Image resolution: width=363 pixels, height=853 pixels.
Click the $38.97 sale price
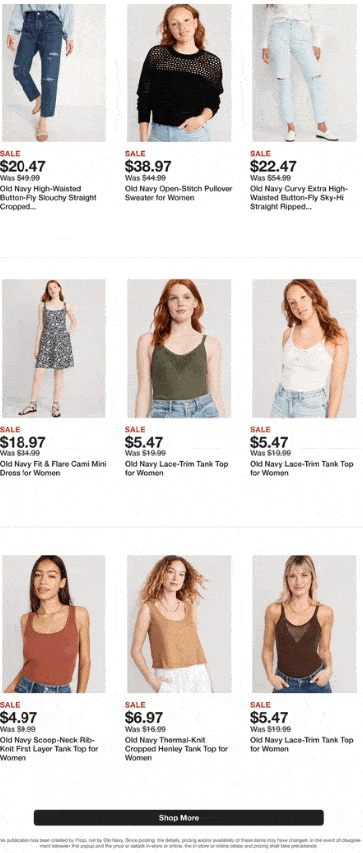[148, 166]
